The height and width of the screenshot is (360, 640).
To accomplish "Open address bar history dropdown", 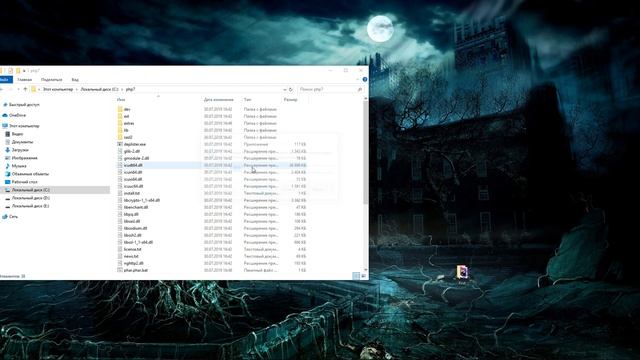I will 284,89.
